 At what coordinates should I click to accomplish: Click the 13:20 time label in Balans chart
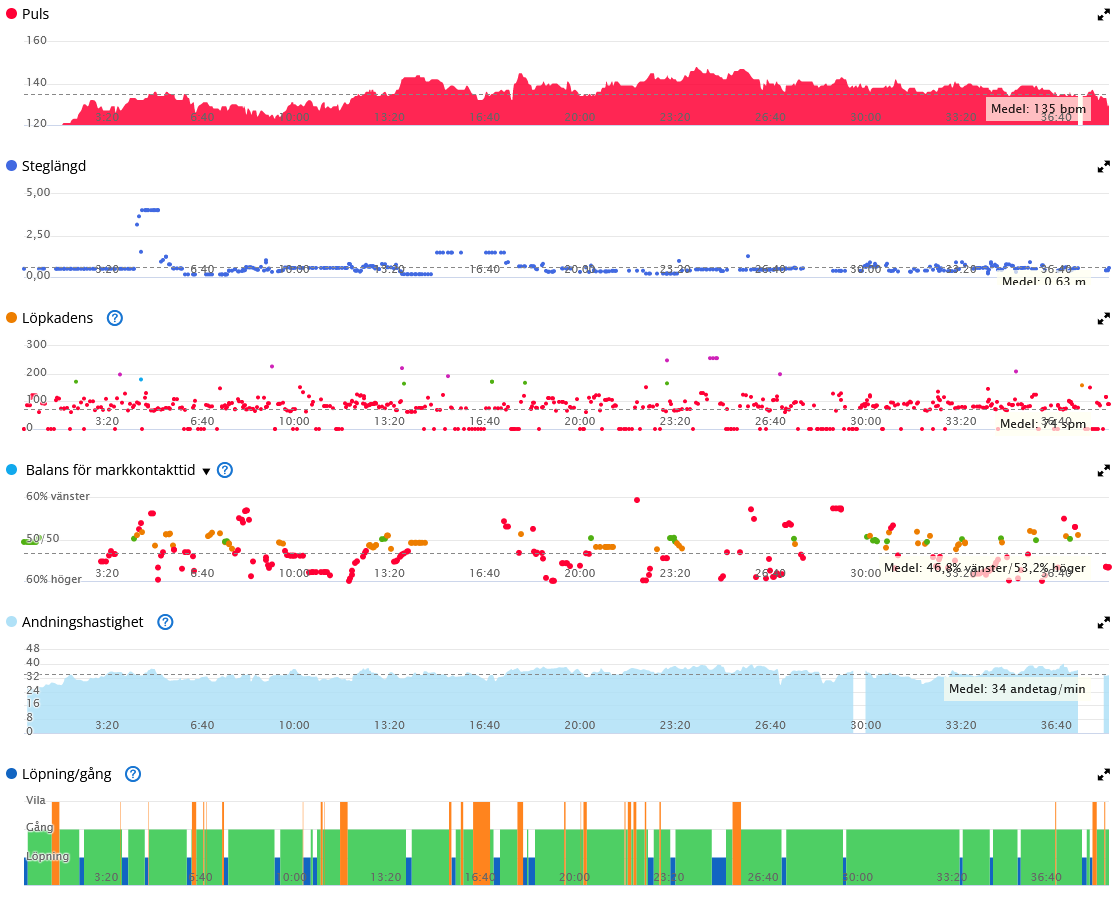[389, 573]
